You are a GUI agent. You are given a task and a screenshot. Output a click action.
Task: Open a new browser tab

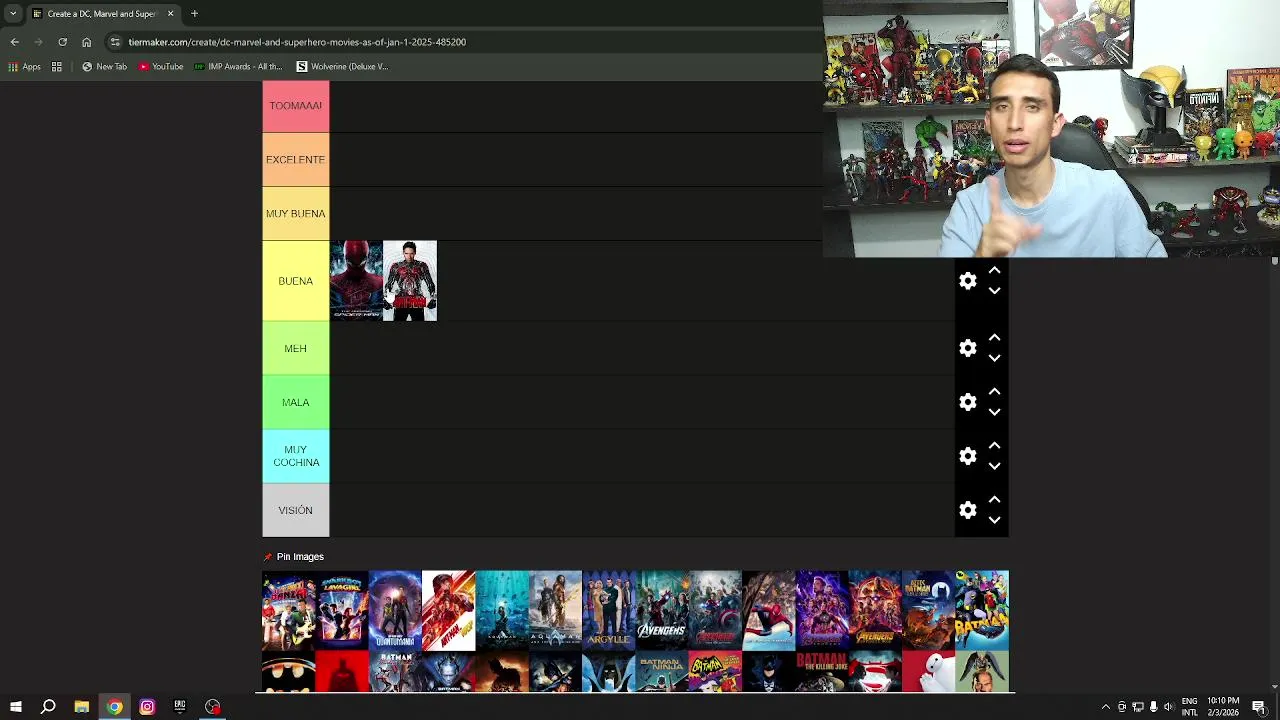coord(194,14)
